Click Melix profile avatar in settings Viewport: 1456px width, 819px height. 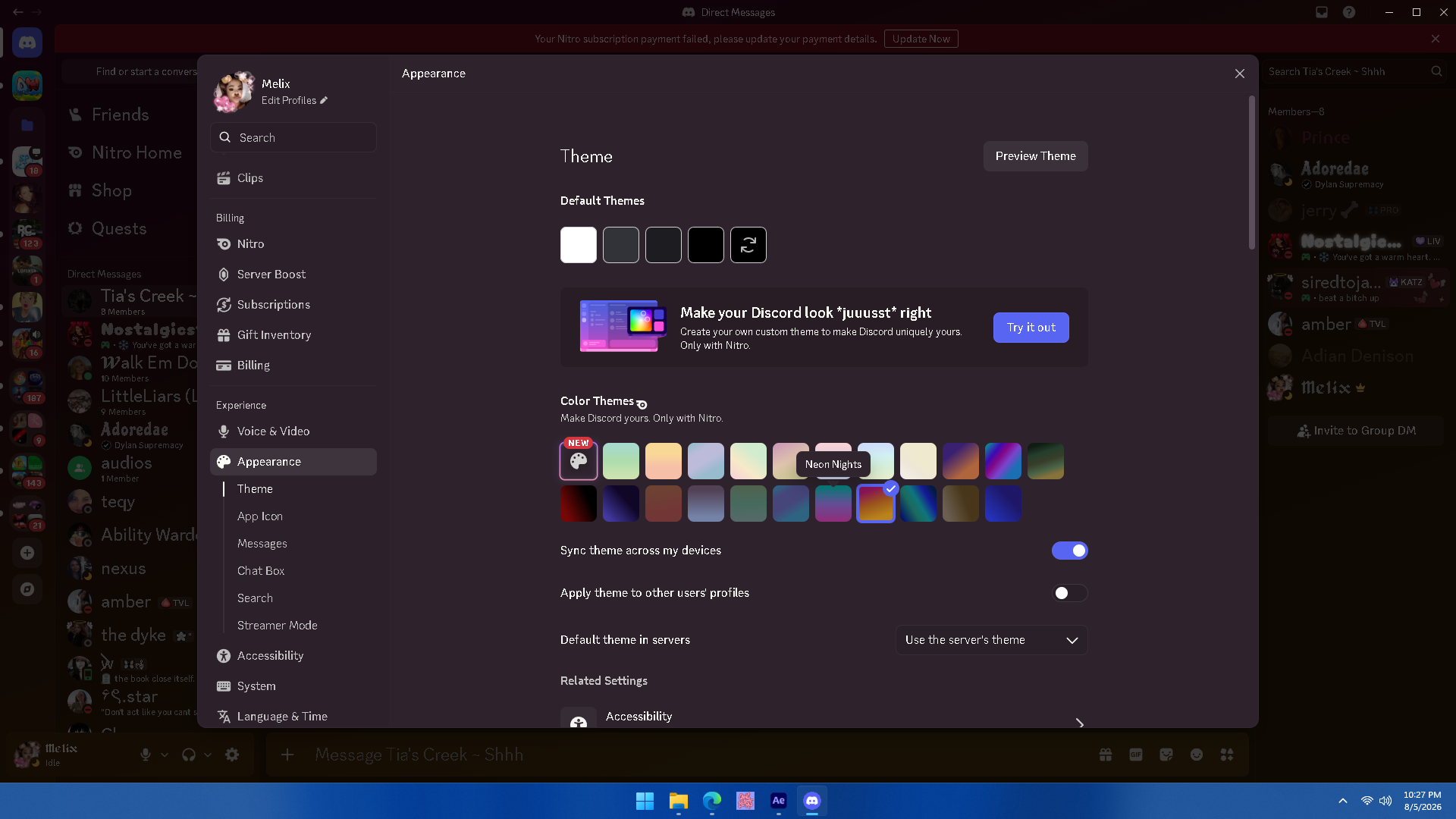point(234,92)
